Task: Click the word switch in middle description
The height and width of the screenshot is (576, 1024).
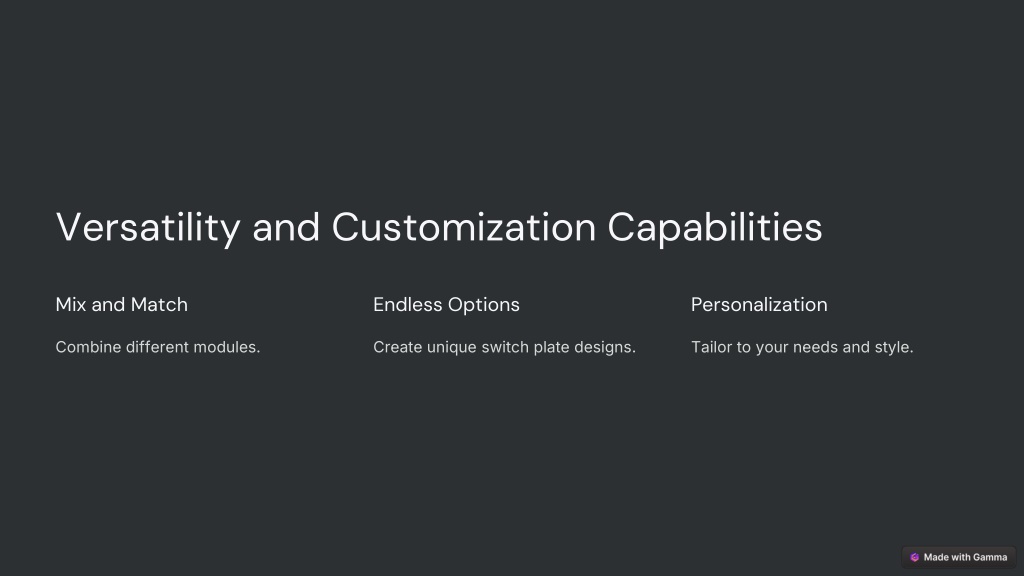Action: pyautogui.click(x=505, y=347)
